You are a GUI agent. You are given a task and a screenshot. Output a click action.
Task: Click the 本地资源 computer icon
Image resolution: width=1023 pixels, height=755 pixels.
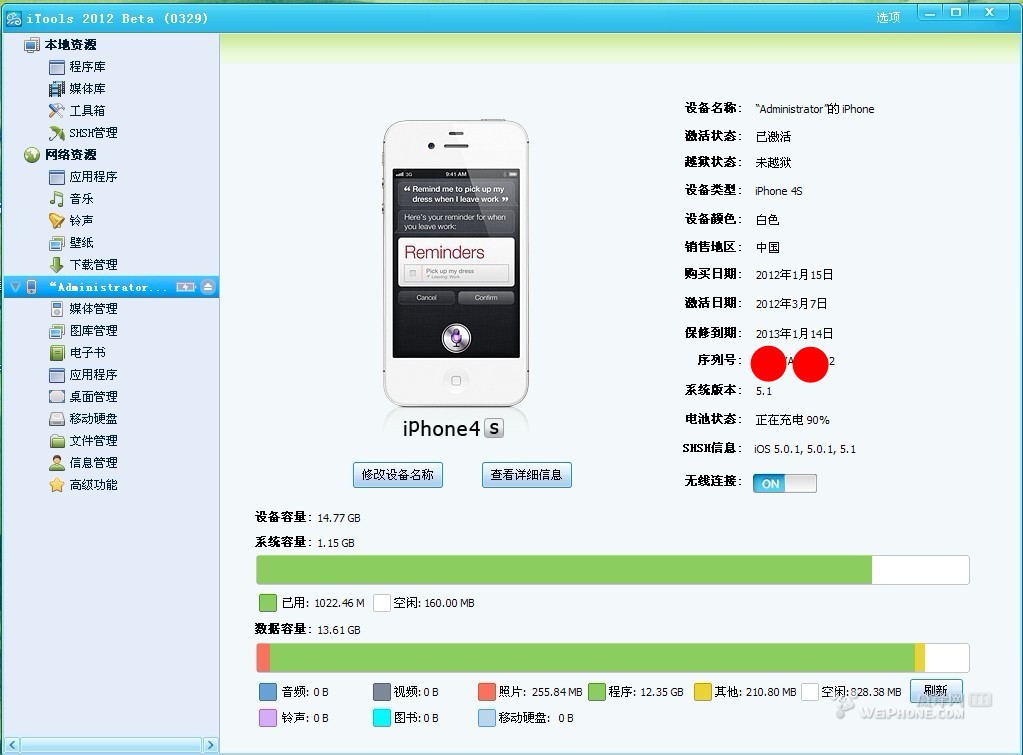(x=31, y=45)
